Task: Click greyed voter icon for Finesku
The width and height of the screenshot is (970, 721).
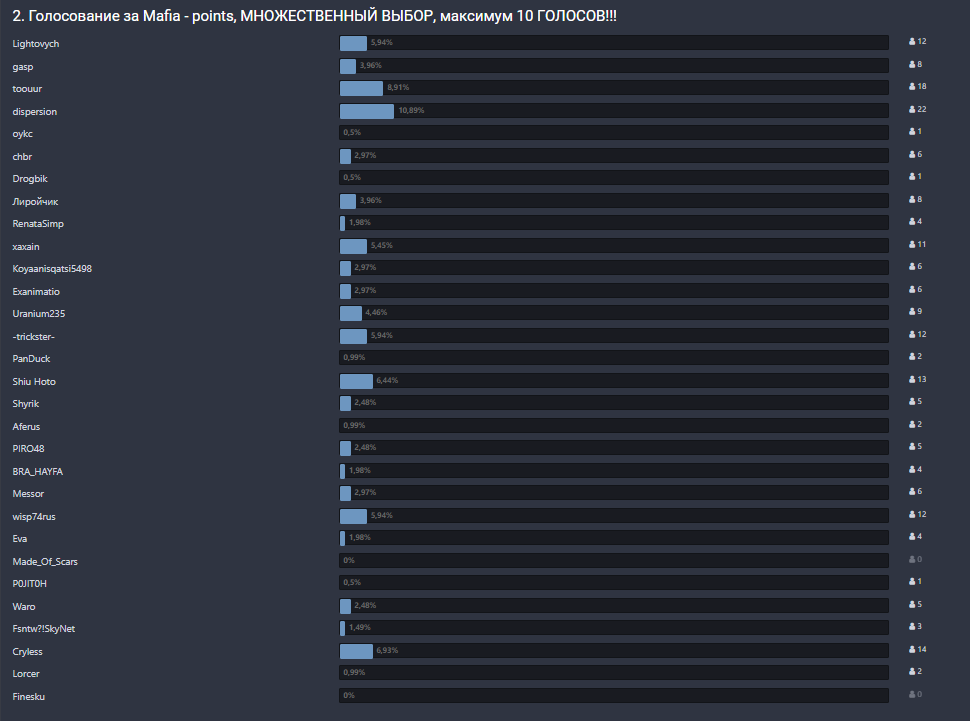Action: [912, 695]
